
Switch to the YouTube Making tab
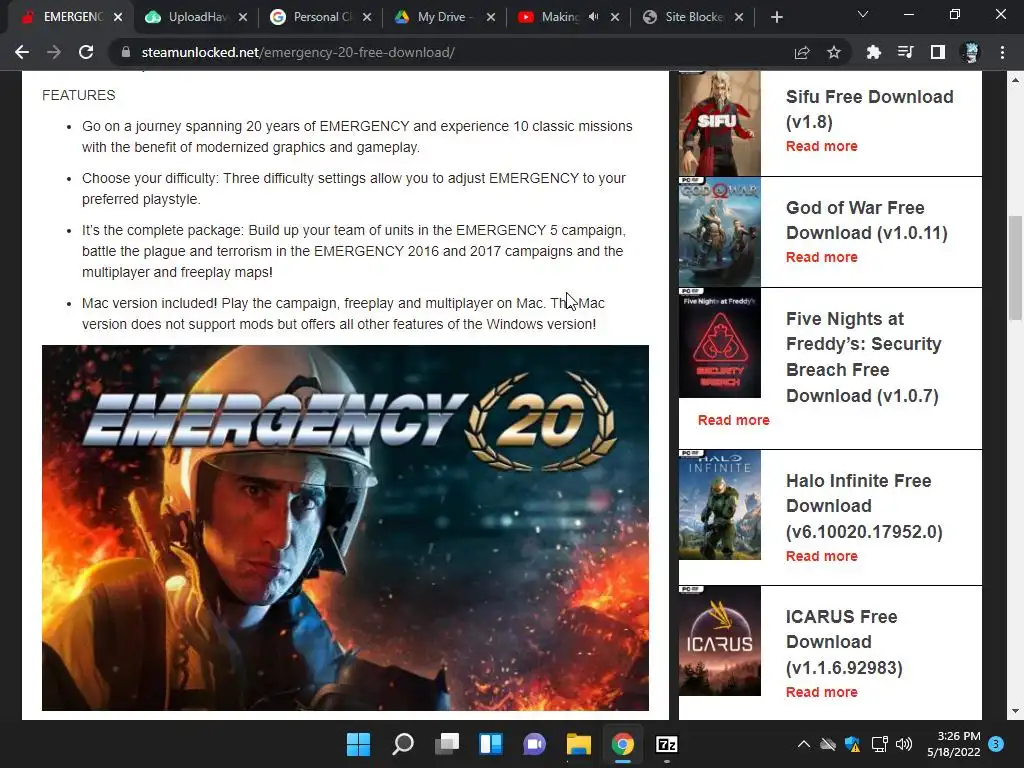click(568, 17)
